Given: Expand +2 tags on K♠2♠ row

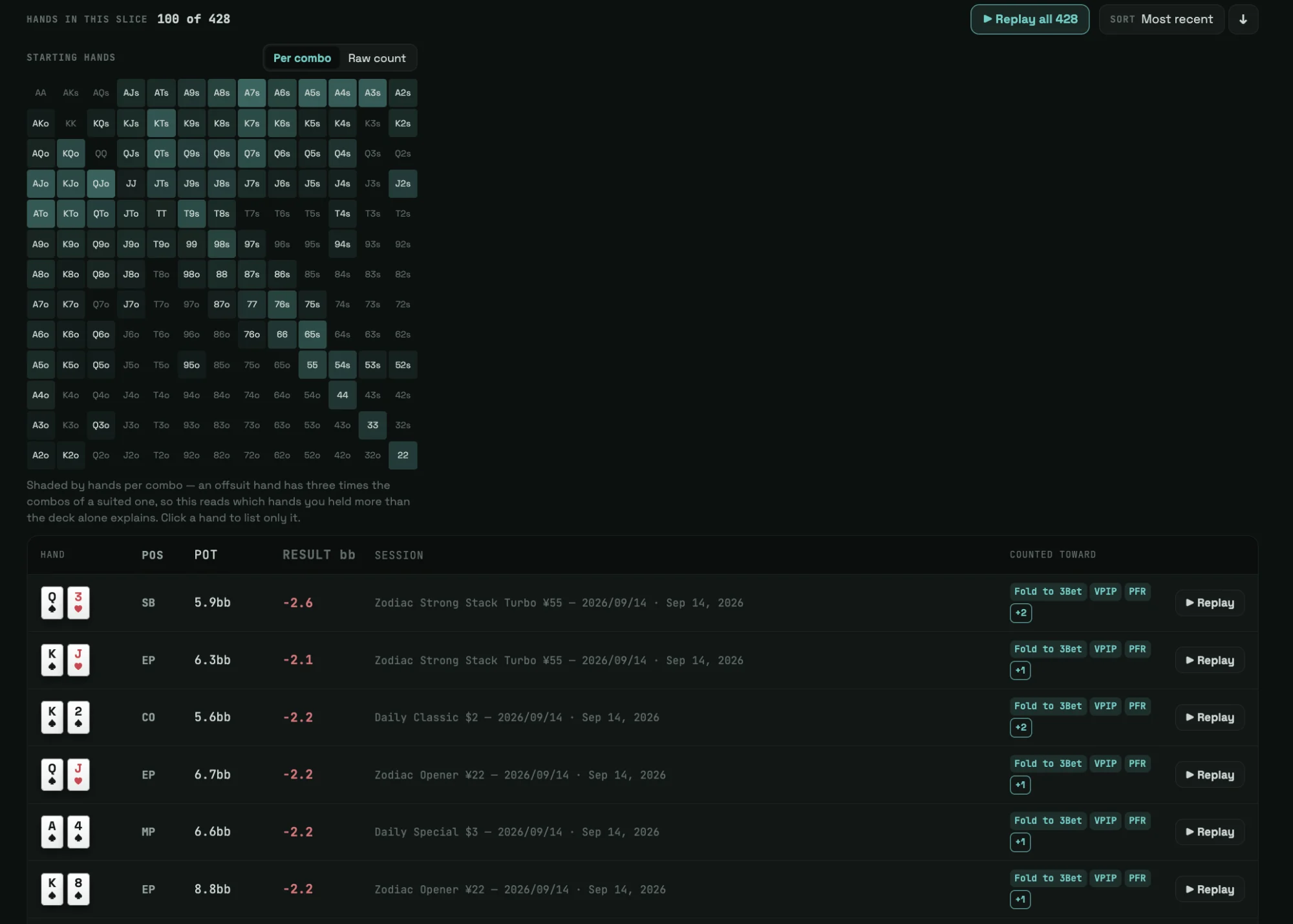Looking at the screenshot, I should tap(1021, 727).
